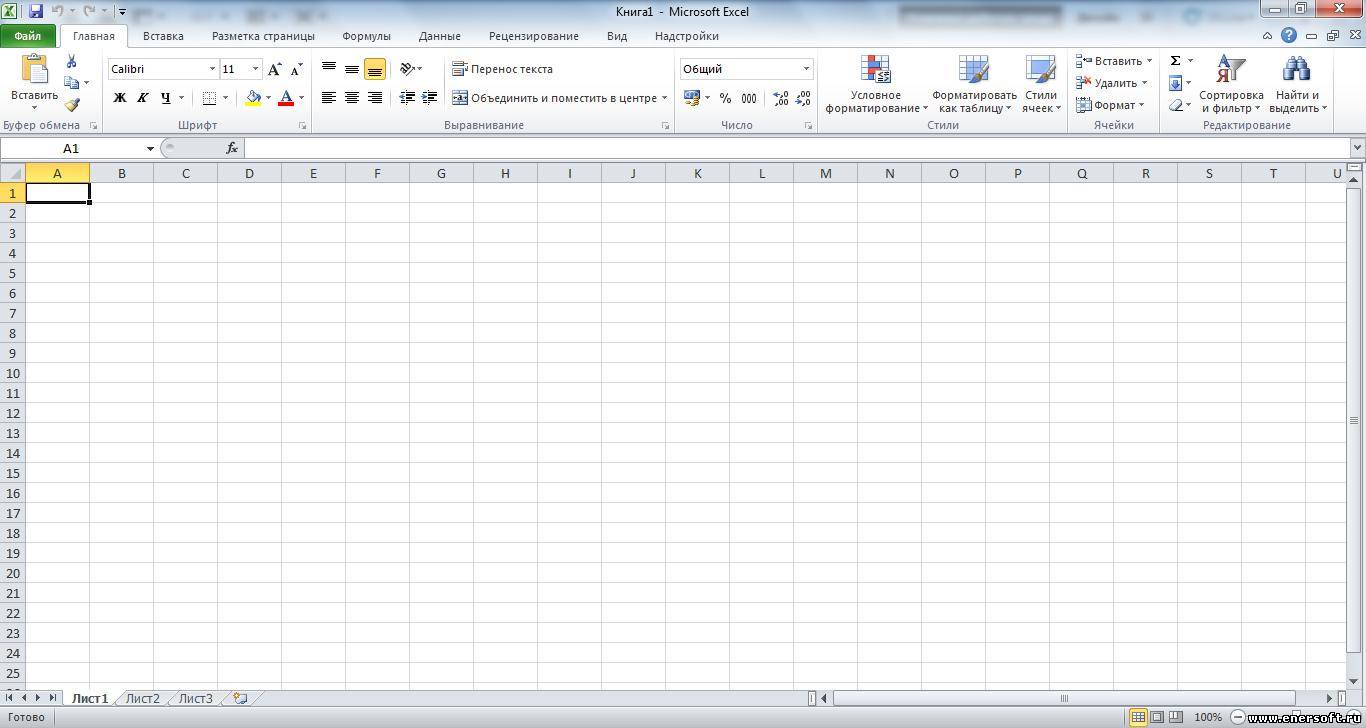Toggle bottom vertical align (highlighted)

(x=375, y=69)
